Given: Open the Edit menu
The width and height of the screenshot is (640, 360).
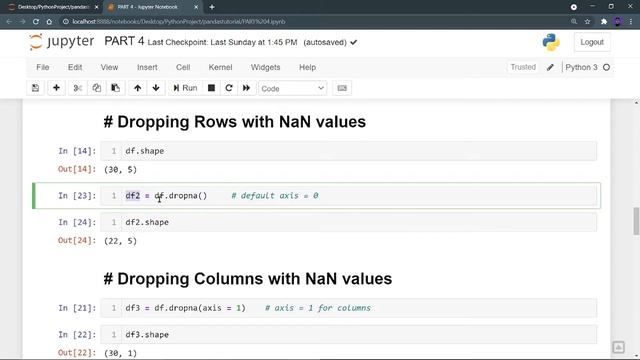Looking at the screenshot, I should (75, 67).
